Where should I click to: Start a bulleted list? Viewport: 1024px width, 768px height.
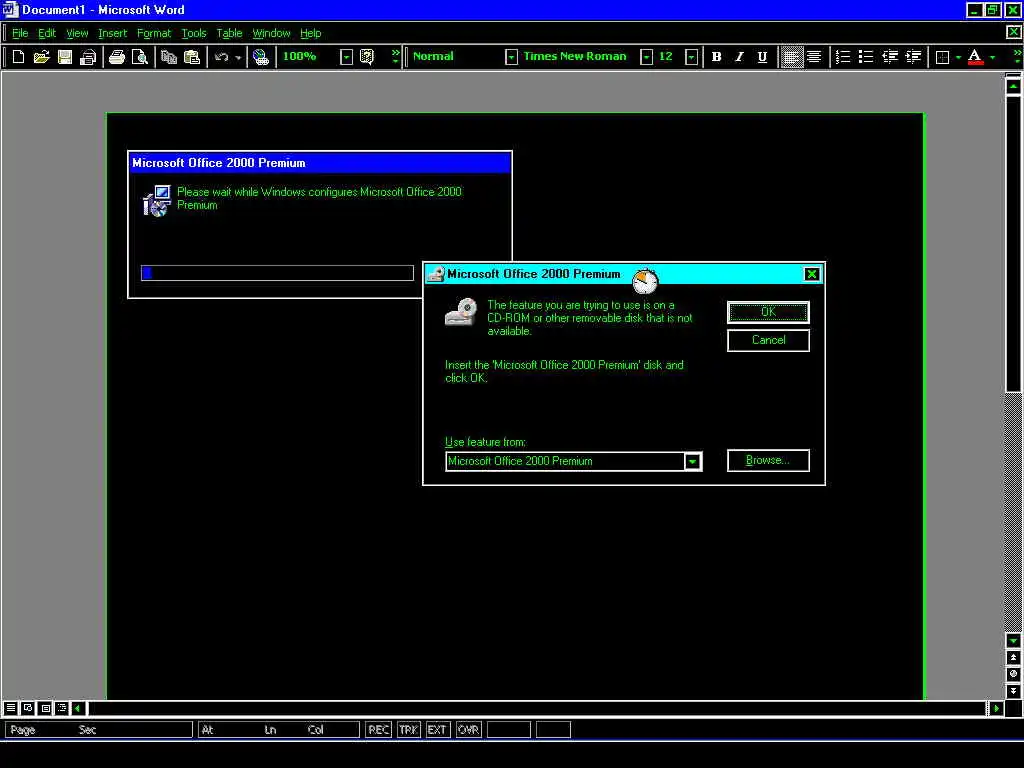click(x=866, y=57)
